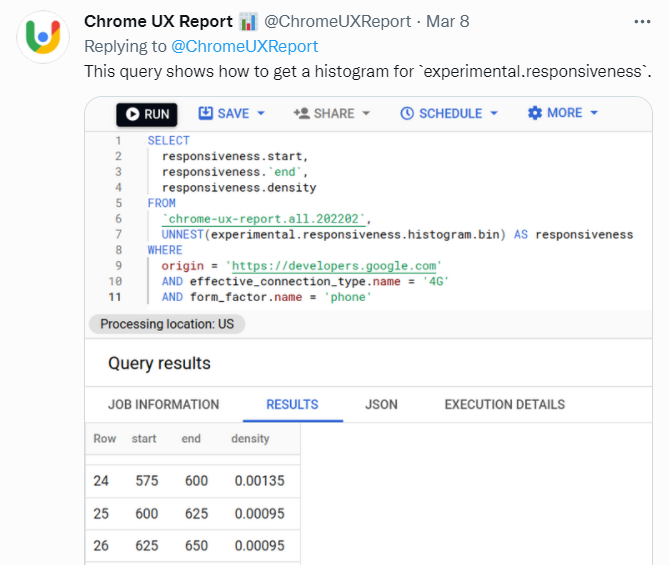Click the Row column header
The image size is (670, 565).
(x=105, y=438)
